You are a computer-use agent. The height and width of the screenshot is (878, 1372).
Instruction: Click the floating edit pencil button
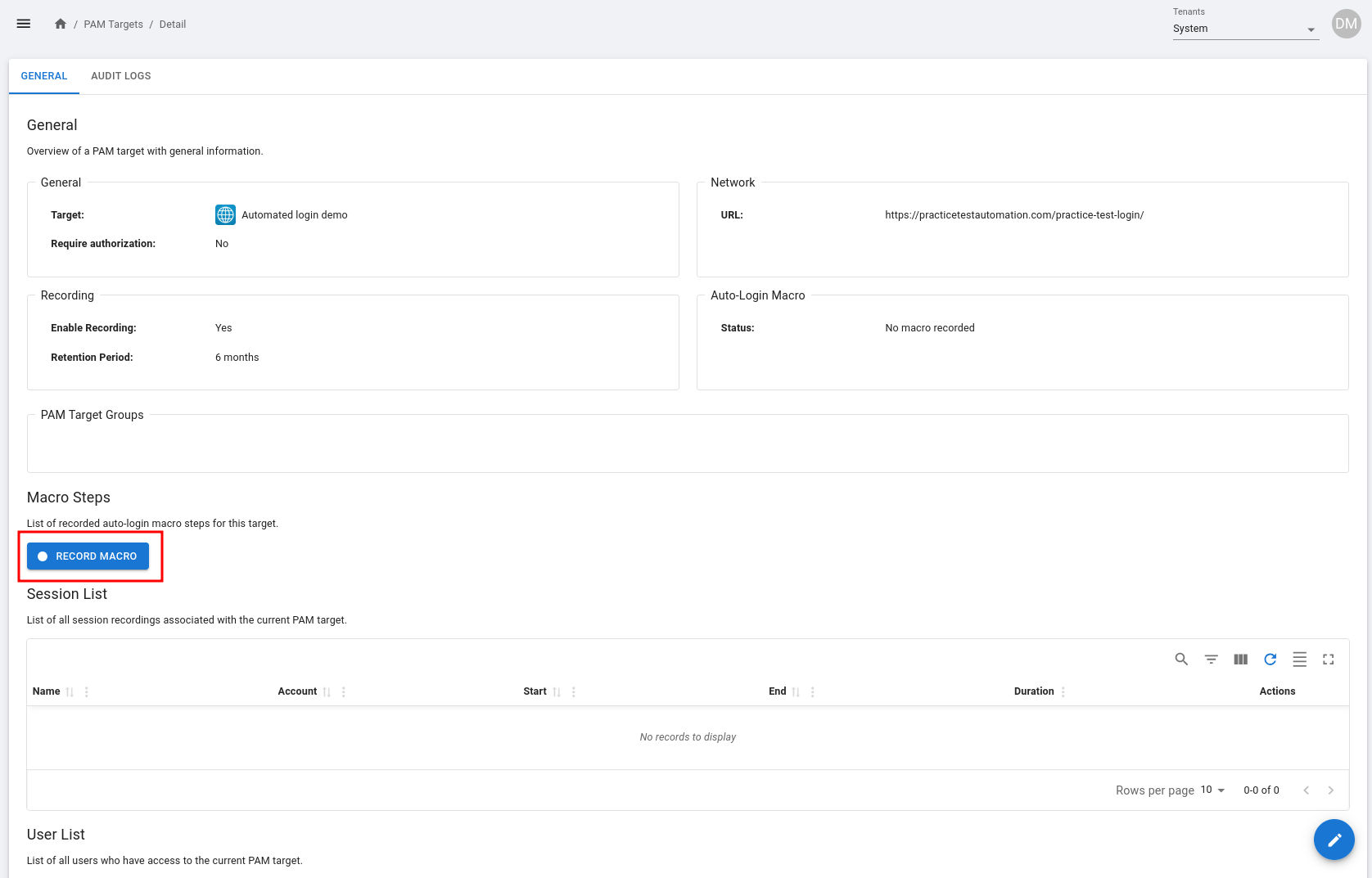coord(1334,840)
